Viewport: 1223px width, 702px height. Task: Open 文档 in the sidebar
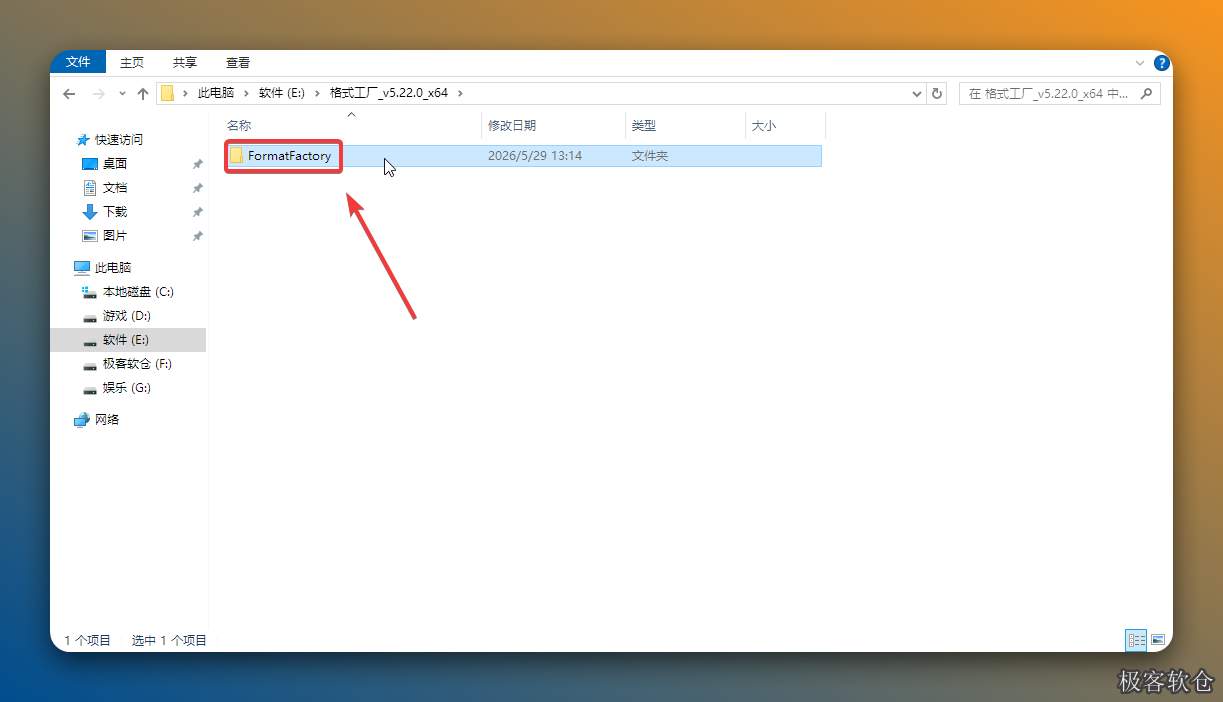(x=115, y=188)
